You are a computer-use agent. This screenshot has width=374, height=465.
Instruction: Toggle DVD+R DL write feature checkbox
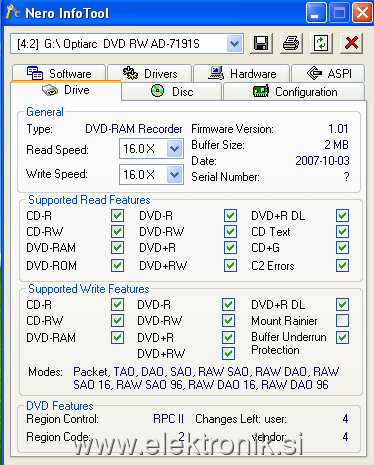pos(342,304)
